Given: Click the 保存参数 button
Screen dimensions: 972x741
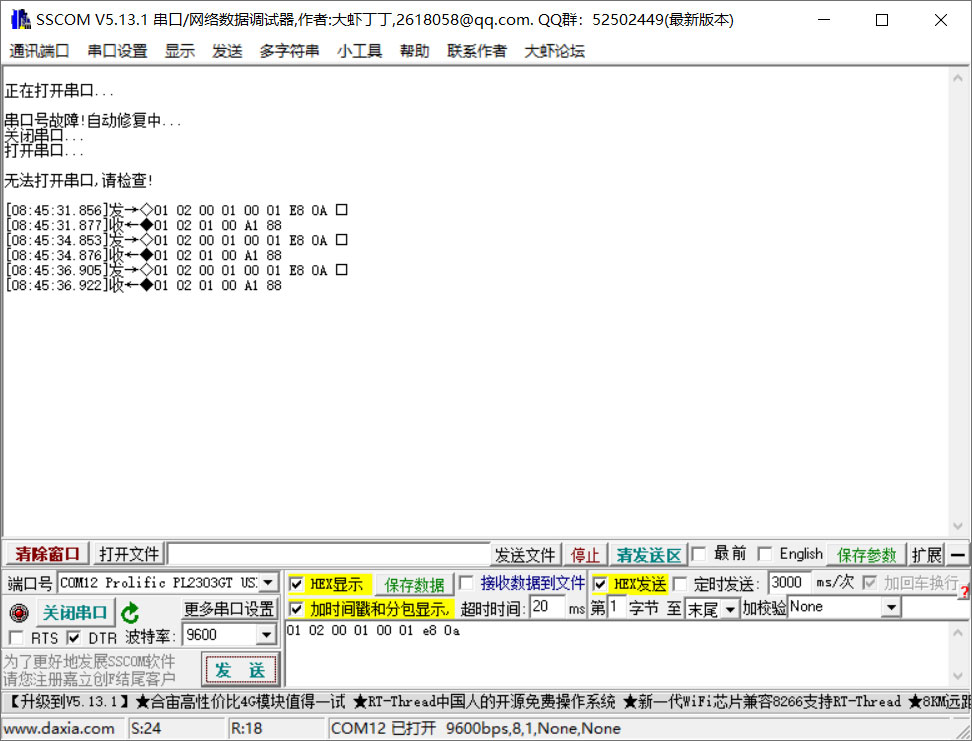Looking at the screenshot, I should point(867,555).
